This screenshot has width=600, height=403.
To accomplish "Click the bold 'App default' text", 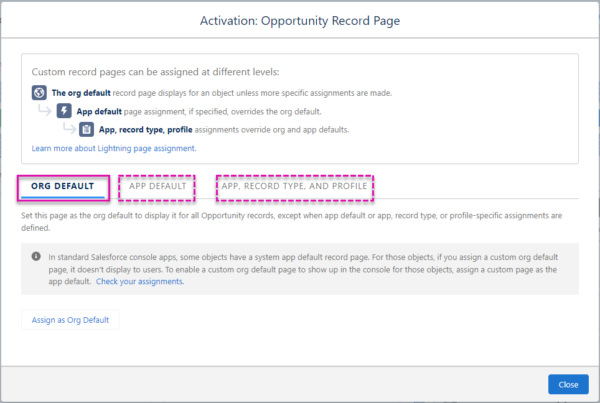I will click(99, 111).
